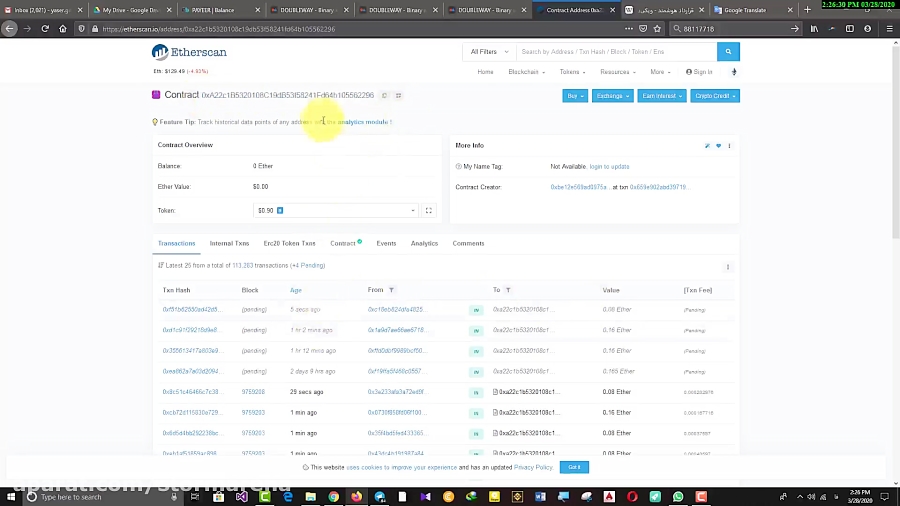Viewport: 900px width, 506px height.
Task: Open three-dot menu in More Info panel
Action: click(730, 146)
